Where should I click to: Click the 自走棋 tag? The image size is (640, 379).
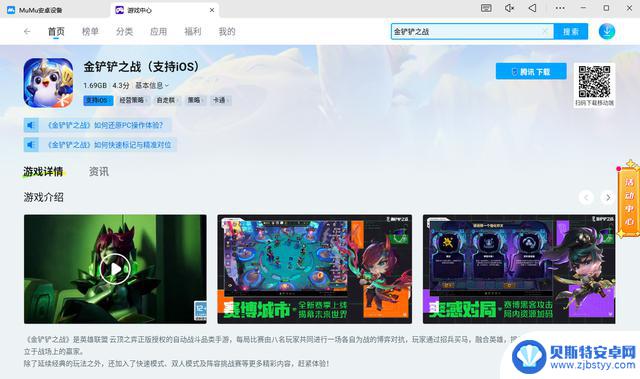click(x=167, y=100)
